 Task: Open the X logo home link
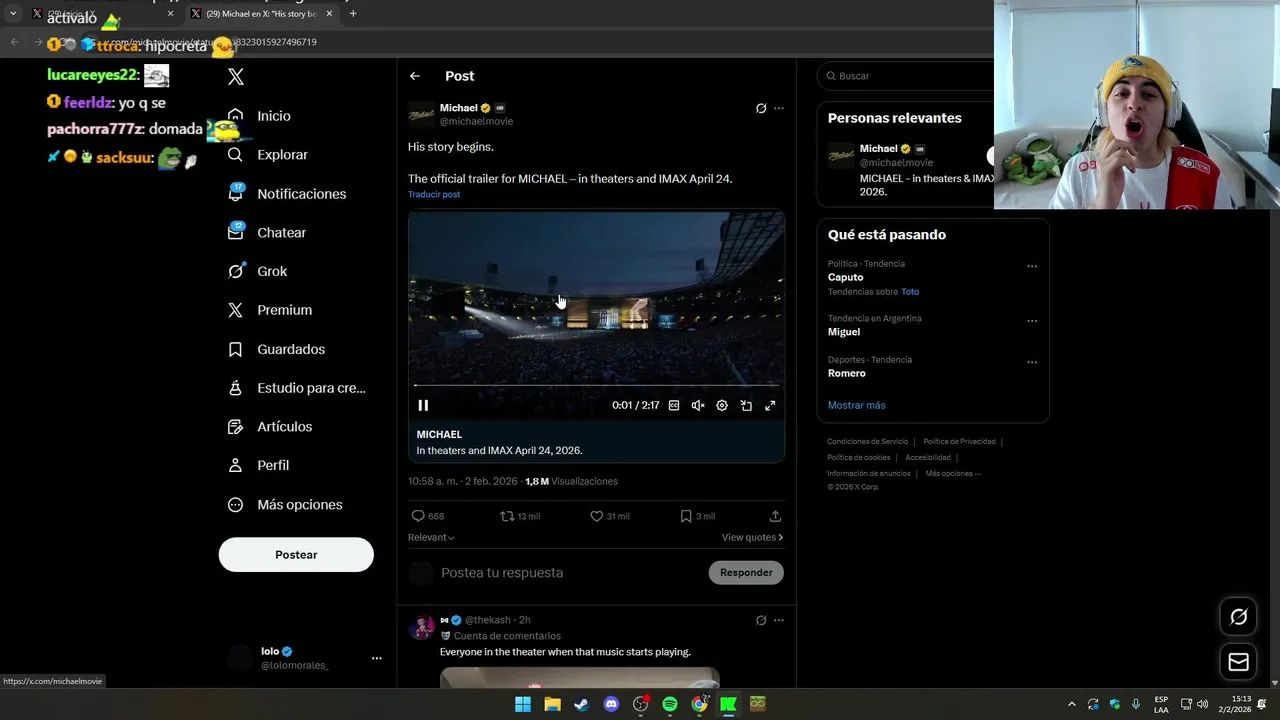coord(236,76)
